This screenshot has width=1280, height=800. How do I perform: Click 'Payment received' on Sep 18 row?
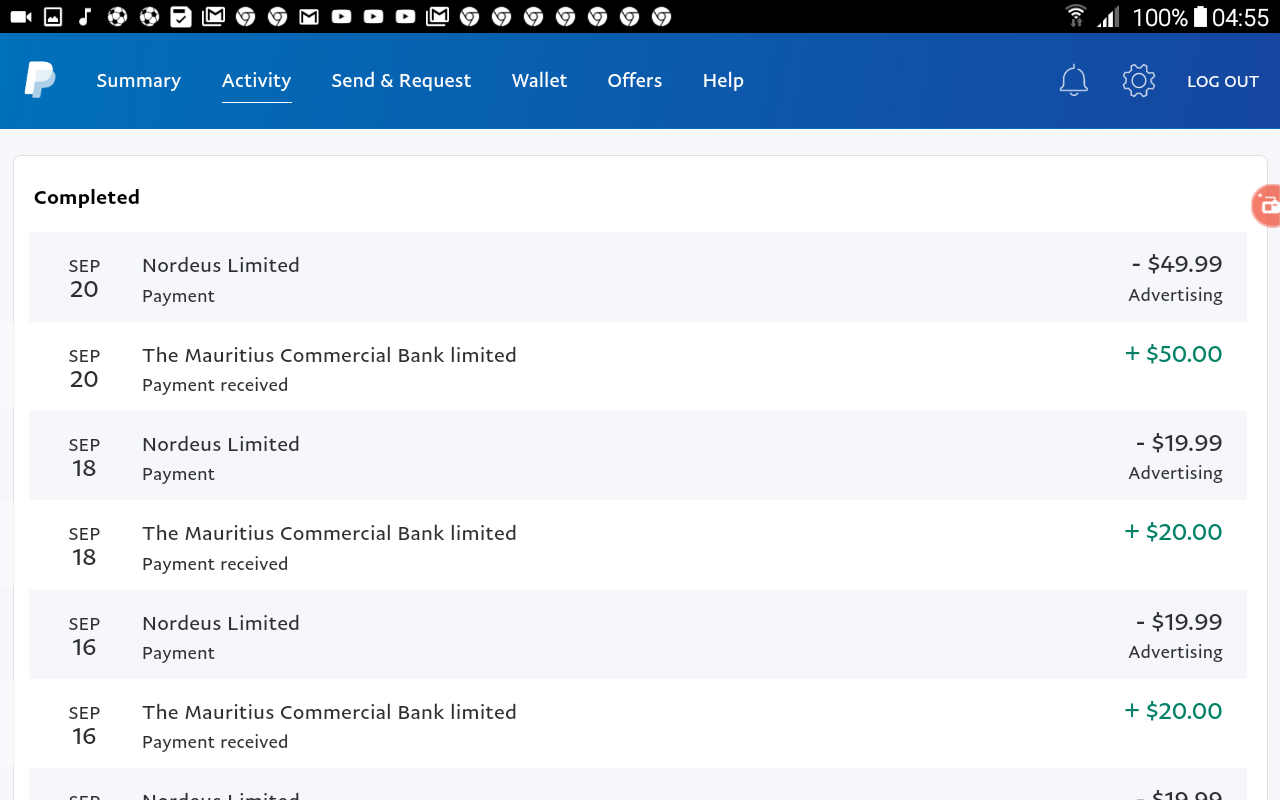click(215, 564)
